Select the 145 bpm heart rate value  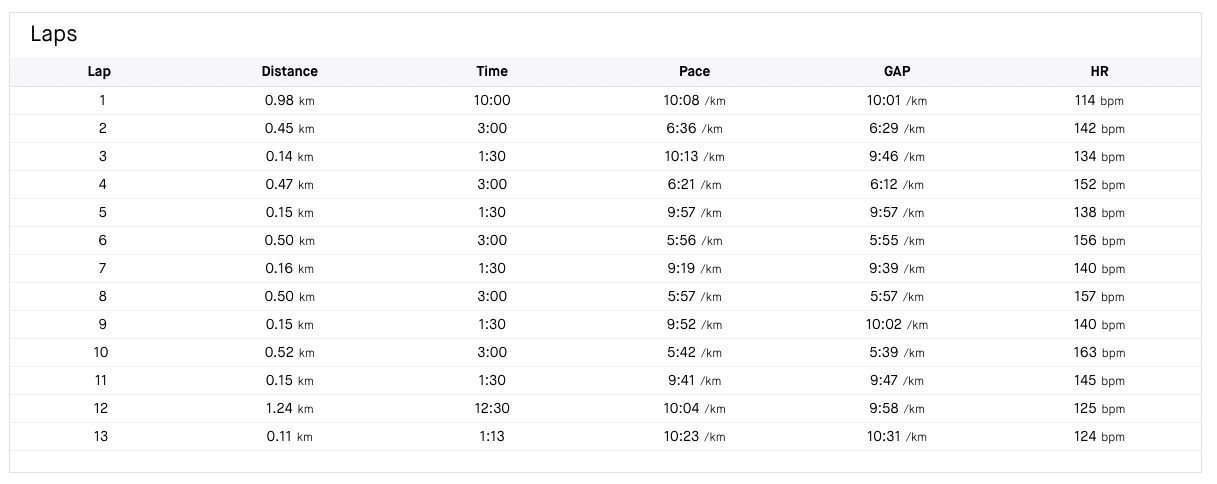pyautogui.click(x=1099, y=381)
